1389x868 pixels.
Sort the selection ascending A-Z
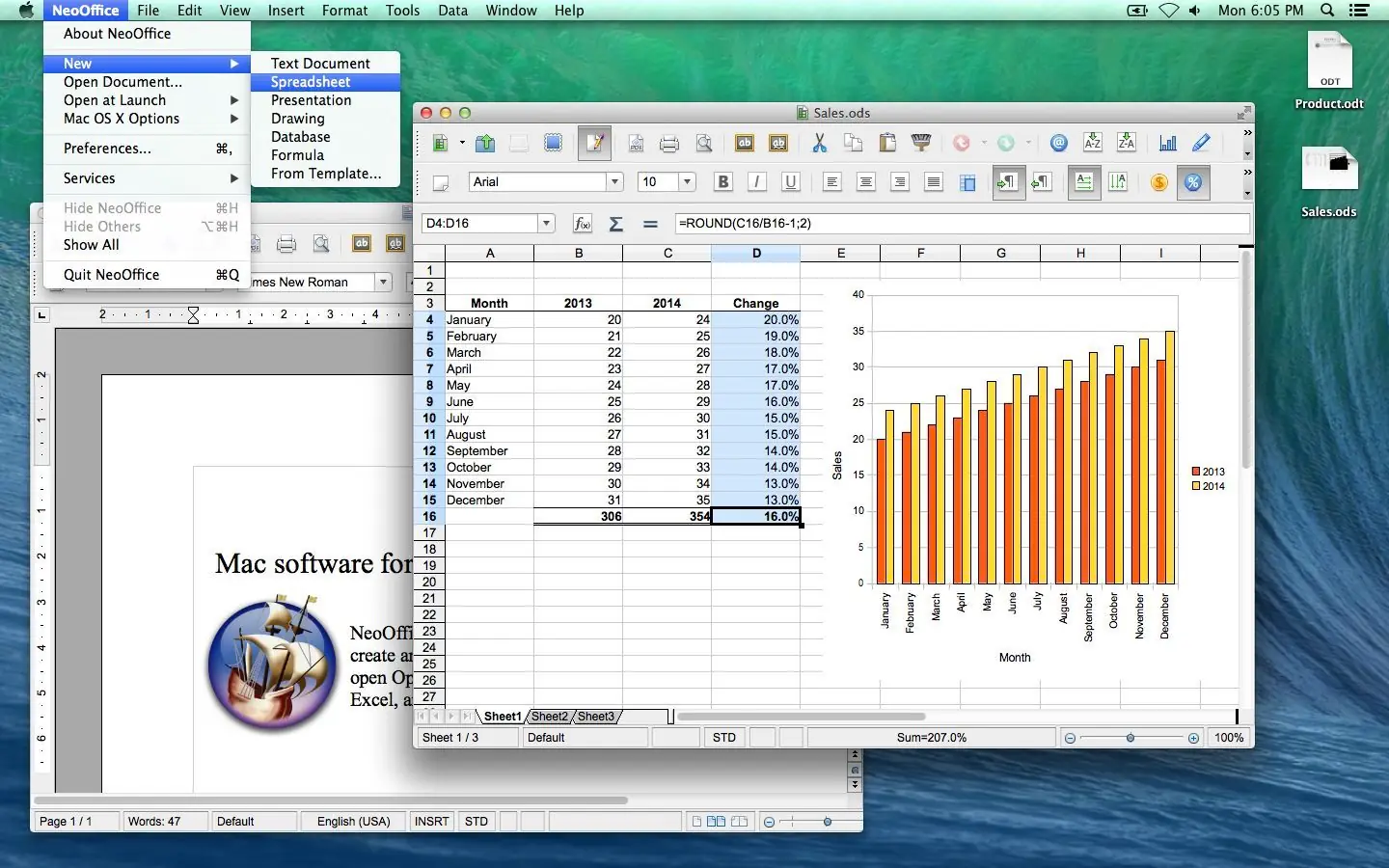[1092, 143]
